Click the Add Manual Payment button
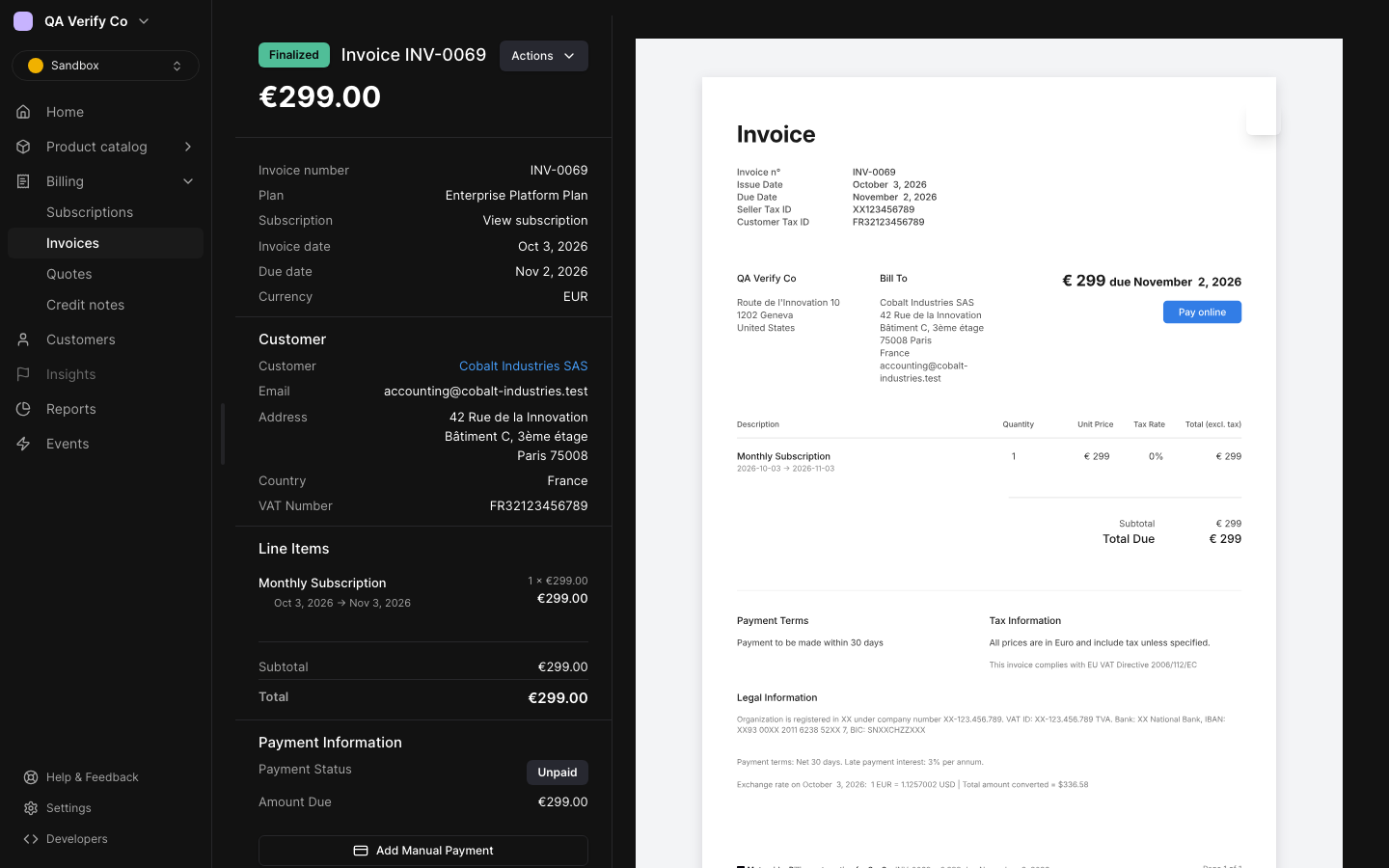The width and height of the screenshot is (1389, 868). click(423, 851)
